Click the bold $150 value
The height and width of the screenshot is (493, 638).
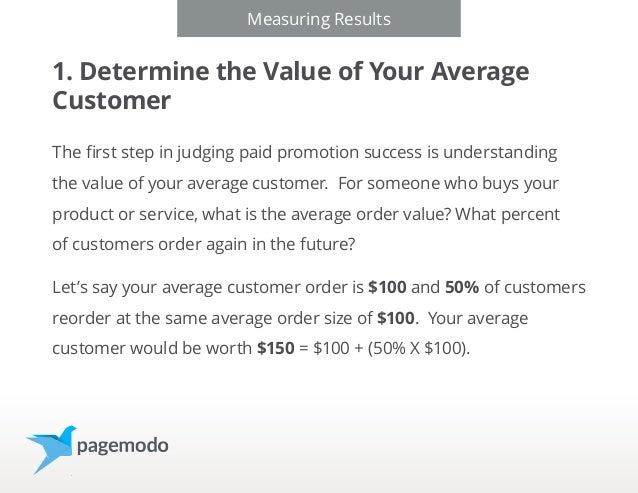[275, 348]
